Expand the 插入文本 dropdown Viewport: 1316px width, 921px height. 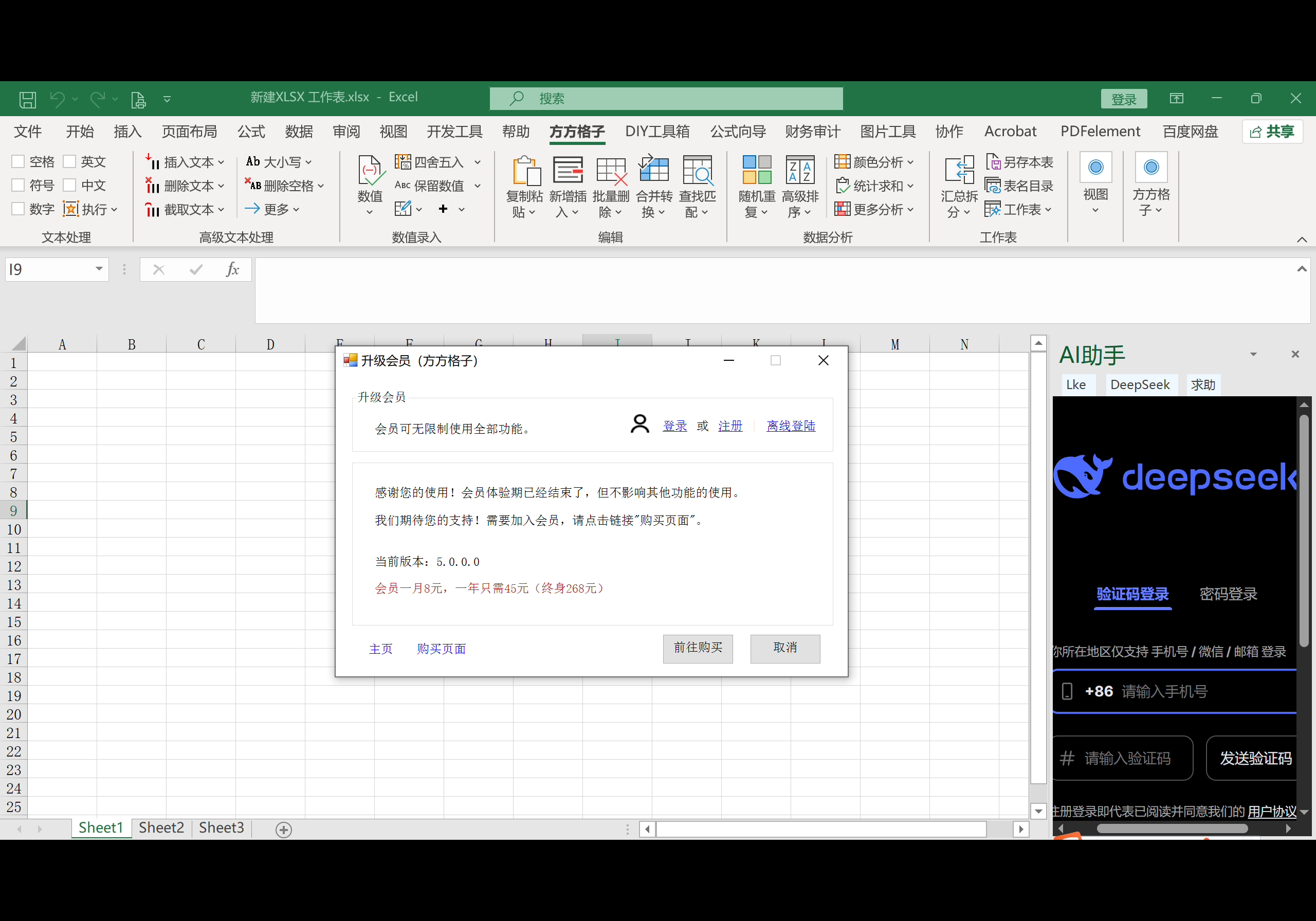click(221, 163)
